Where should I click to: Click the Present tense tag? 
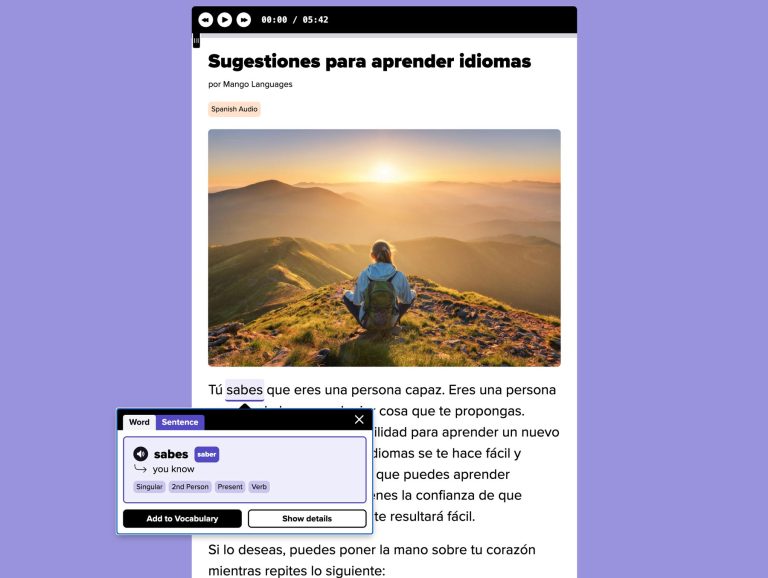tap(230, 487)
